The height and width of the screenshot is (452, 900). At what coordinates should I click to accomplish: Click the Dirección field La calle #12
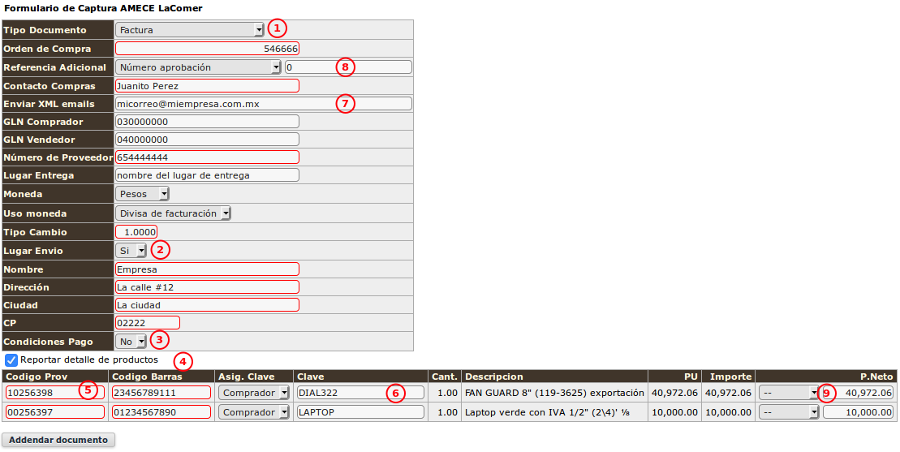207,287
